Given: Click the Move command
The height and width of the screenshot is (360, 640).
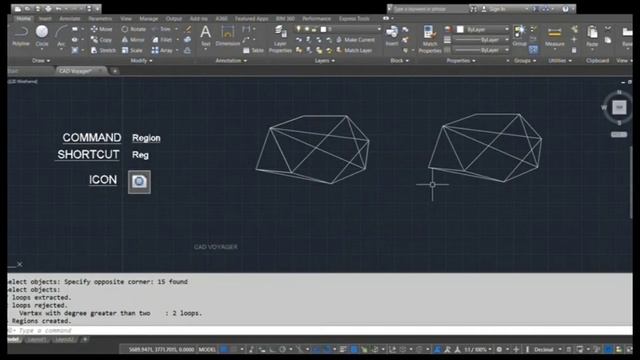Looking at the screenshot, I should 102,29.
